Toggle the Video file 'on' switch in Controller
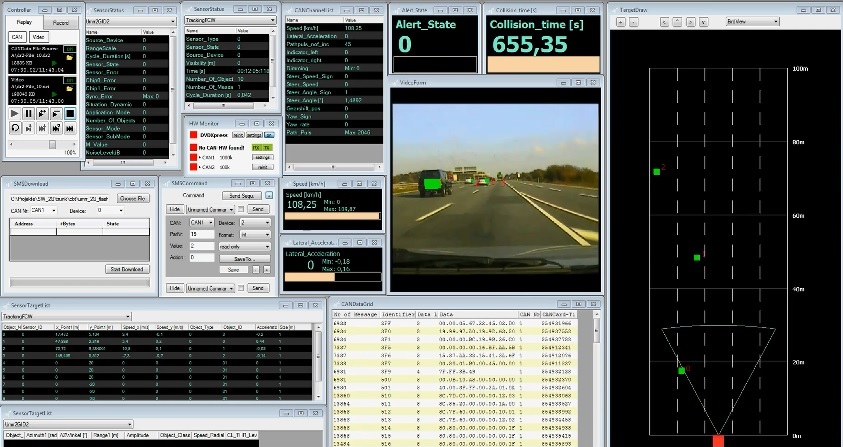 click(69, 80)
